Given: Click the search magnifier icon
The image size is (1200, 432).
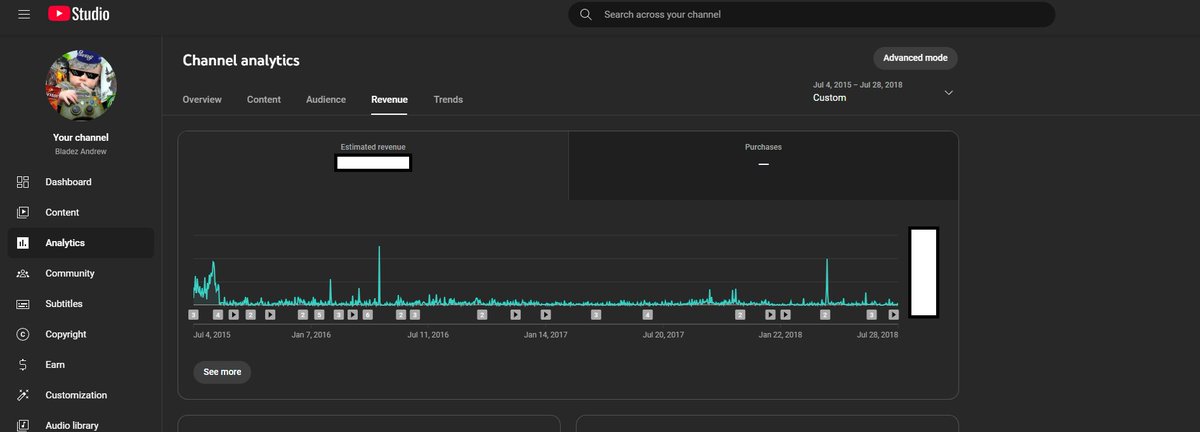Looking at the screenshot, I should (x=586, y=15).
